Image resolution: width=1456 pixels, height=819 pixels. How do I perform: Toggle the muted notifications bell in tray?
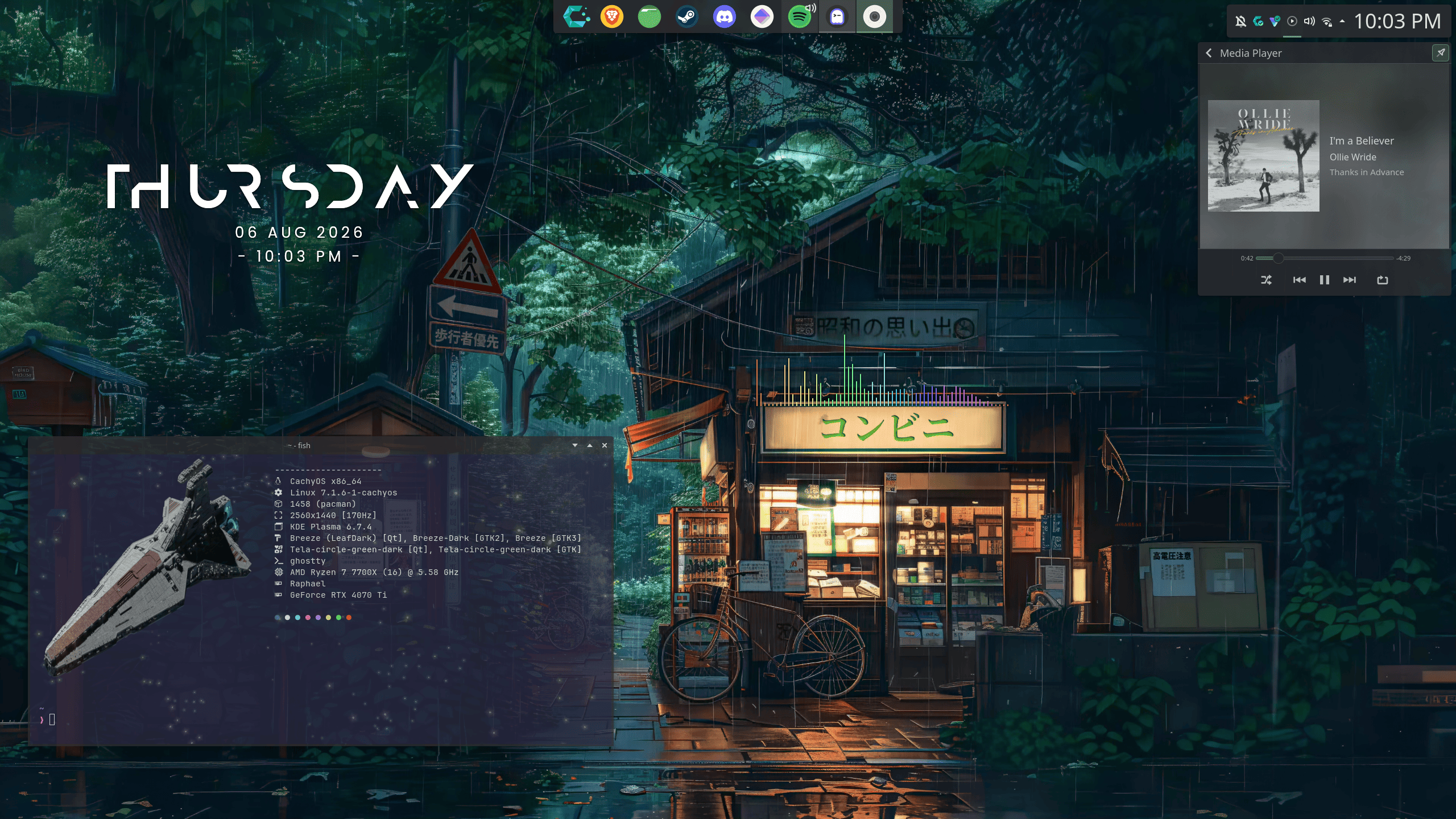pos(1241,22)
